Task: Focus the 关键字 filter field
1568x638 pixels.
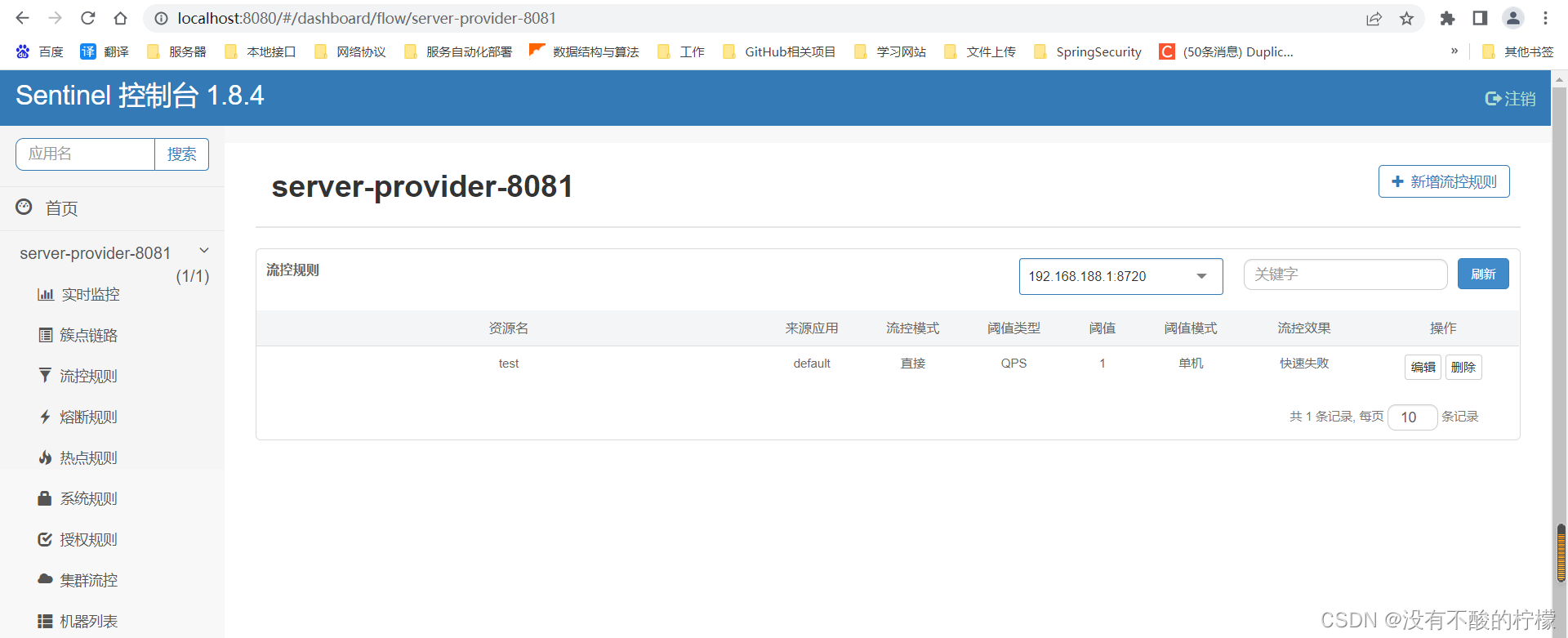Action: click(1345, 274)
